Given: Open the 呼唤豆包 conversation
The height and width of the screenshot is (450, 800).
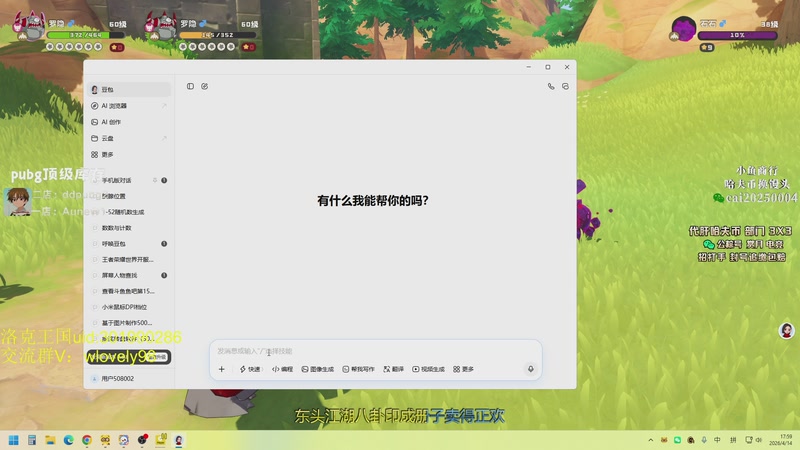Looking at the screenshot, I should click(x=129, y=243).
